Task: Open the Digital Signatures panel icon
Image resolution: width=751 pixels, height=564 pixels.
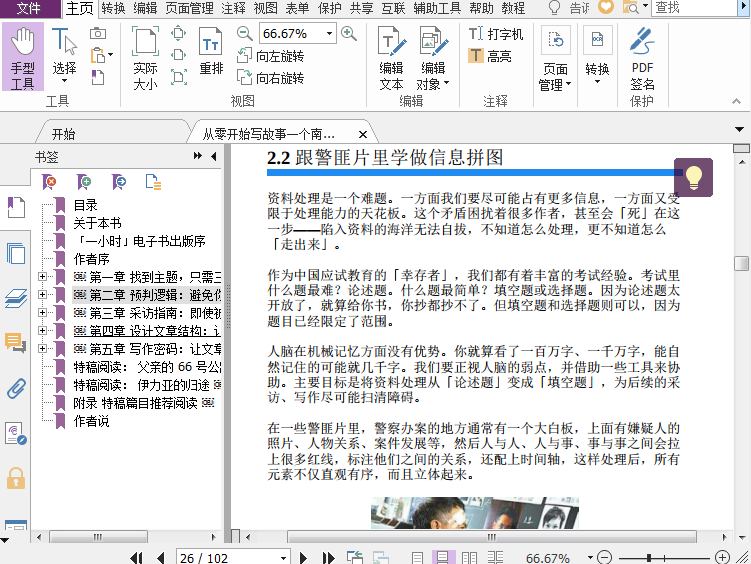Action: (x=16, y=434)
